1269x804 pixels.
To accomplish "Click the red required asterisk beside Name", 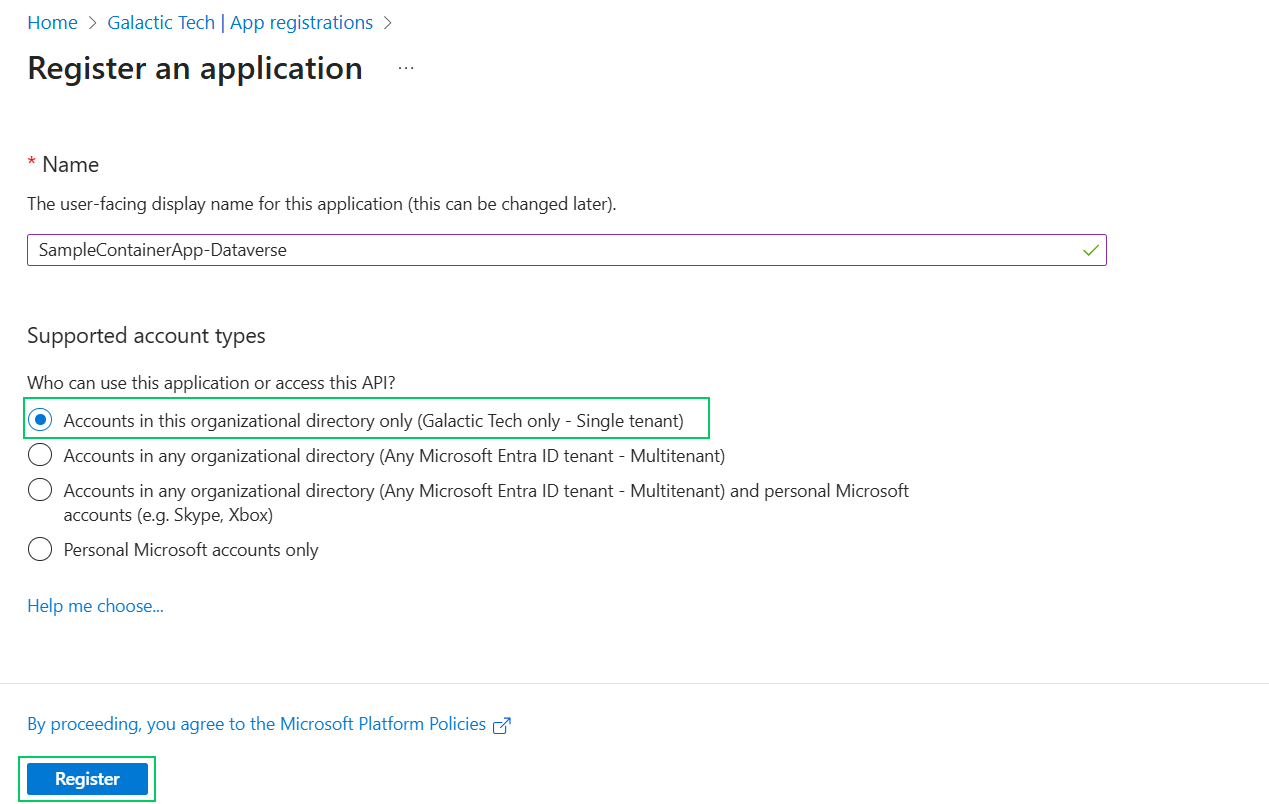I will (32, 165).
